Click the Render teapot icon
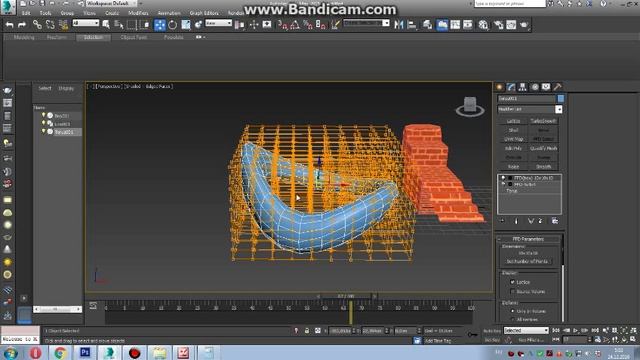The width and height of the screenshot is (640, 360). coord(524,25)
